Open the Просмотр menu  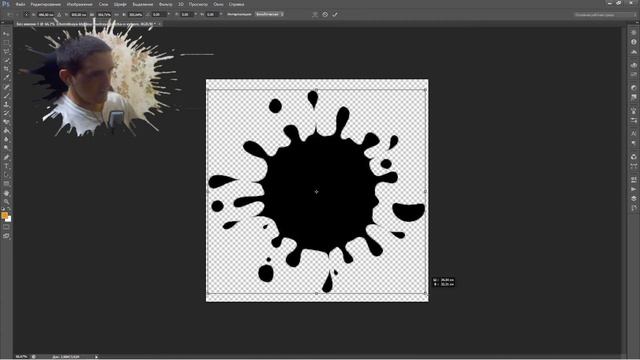(x=198, y=4)
